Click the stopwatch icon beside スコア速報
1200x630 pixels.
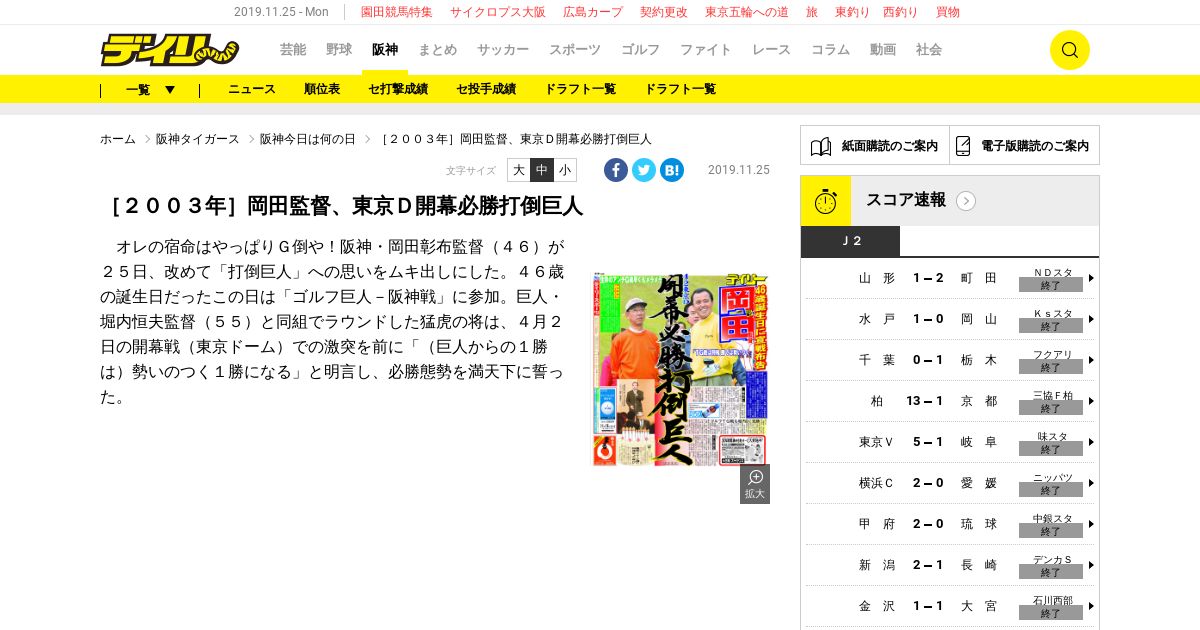coord(826,201)
